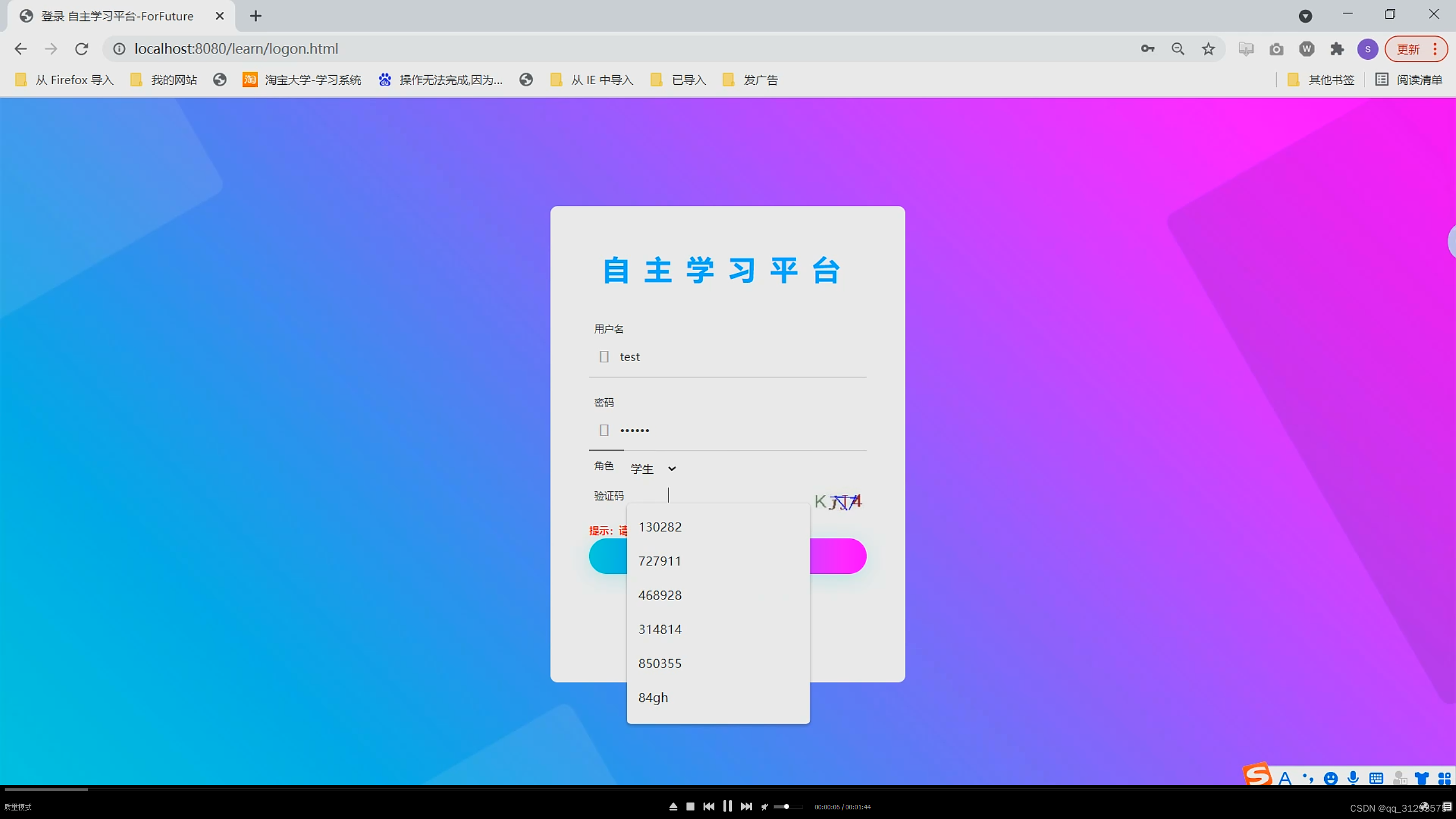Image resolution: width=1456 pixels, height=819 pixels.
Task: Click the W extension icon
Action: pyautogui.click(x=1306, y=49)
